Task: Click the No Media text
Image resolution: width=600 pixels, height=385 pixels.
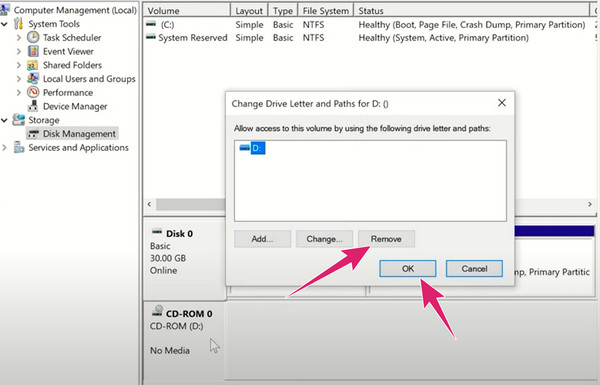Action: coord(170,350)
